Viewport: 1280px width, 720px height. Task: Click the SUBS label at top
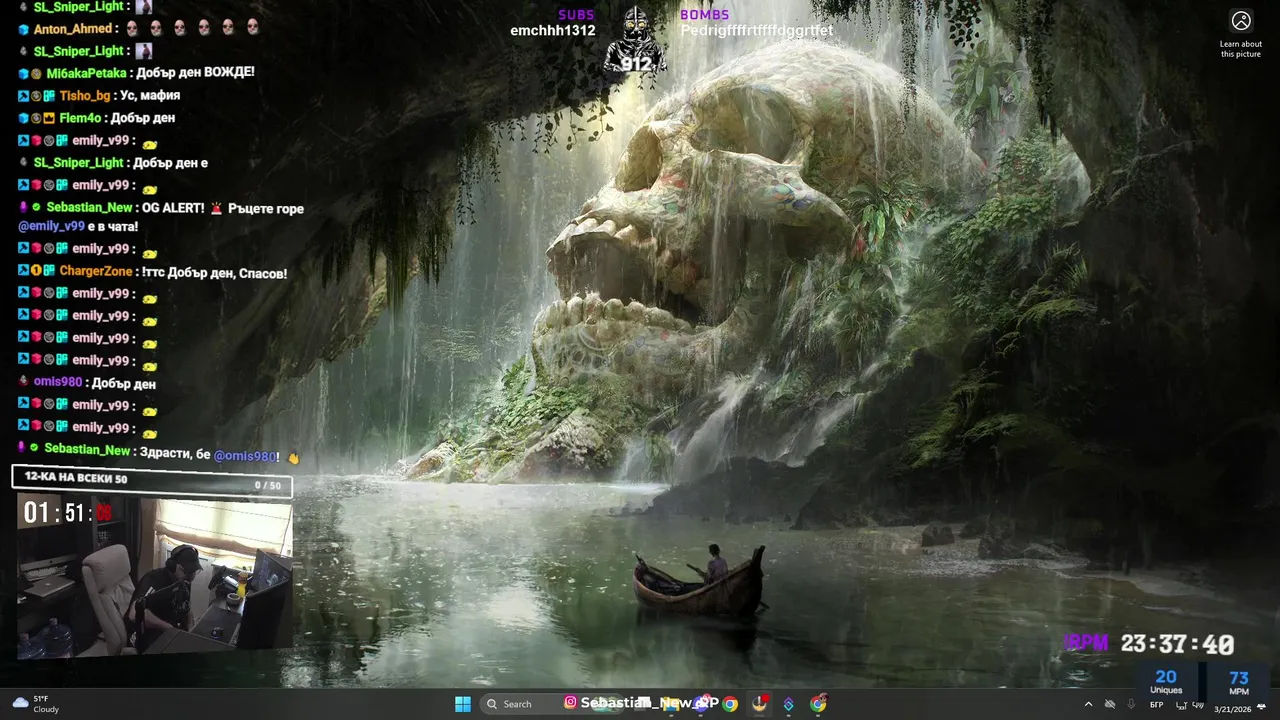click(x=576, y=15)
